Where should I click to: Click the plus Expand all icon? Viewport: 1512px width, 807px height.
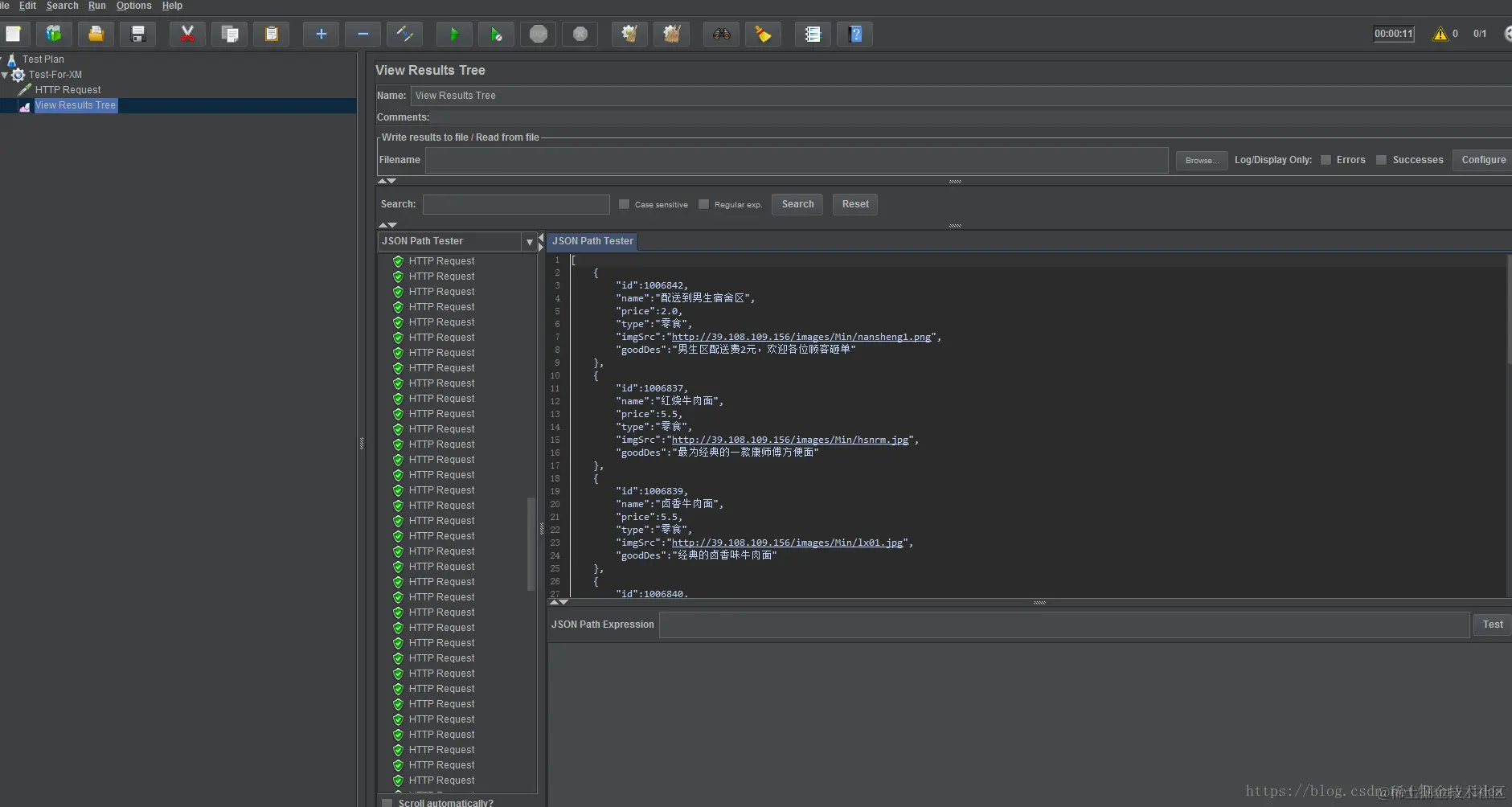click(x=321, y=34)
